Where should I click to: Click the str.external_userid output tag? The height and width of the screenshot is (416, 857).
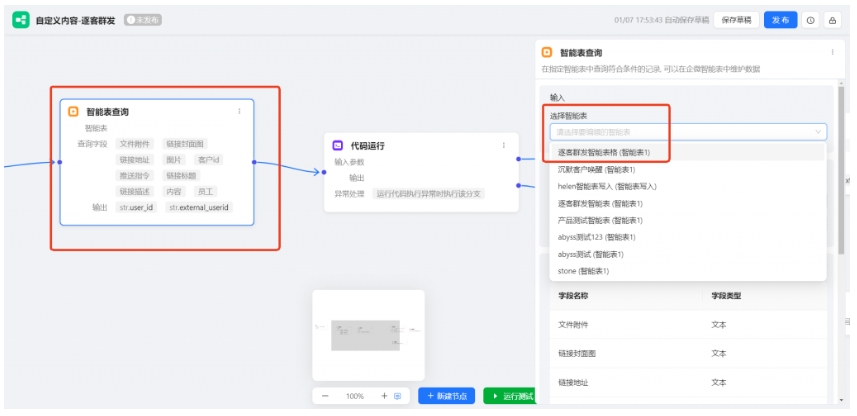click(x=199, y=208)
